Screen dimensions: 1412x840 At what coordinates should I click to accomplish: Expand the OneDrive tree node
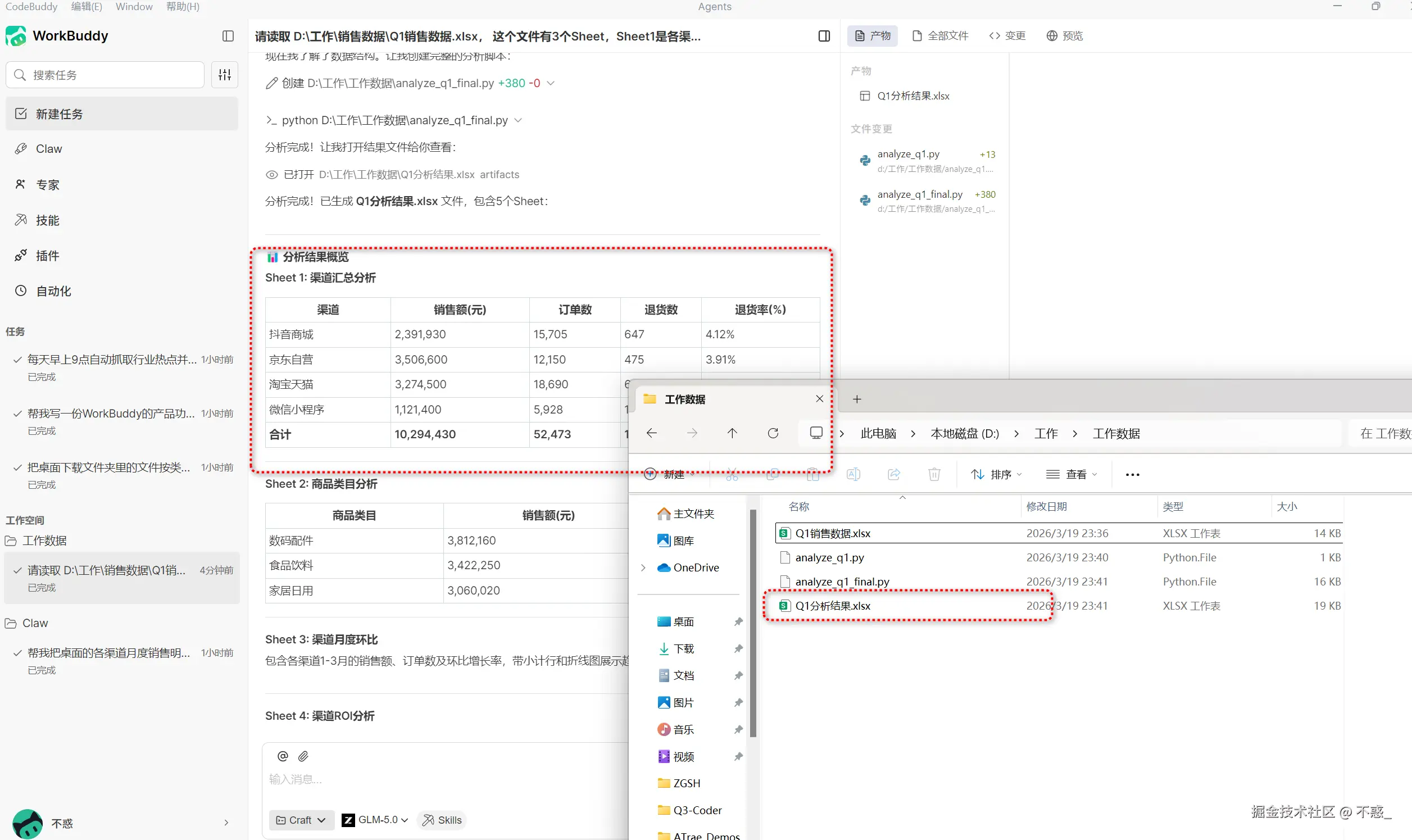643,567
